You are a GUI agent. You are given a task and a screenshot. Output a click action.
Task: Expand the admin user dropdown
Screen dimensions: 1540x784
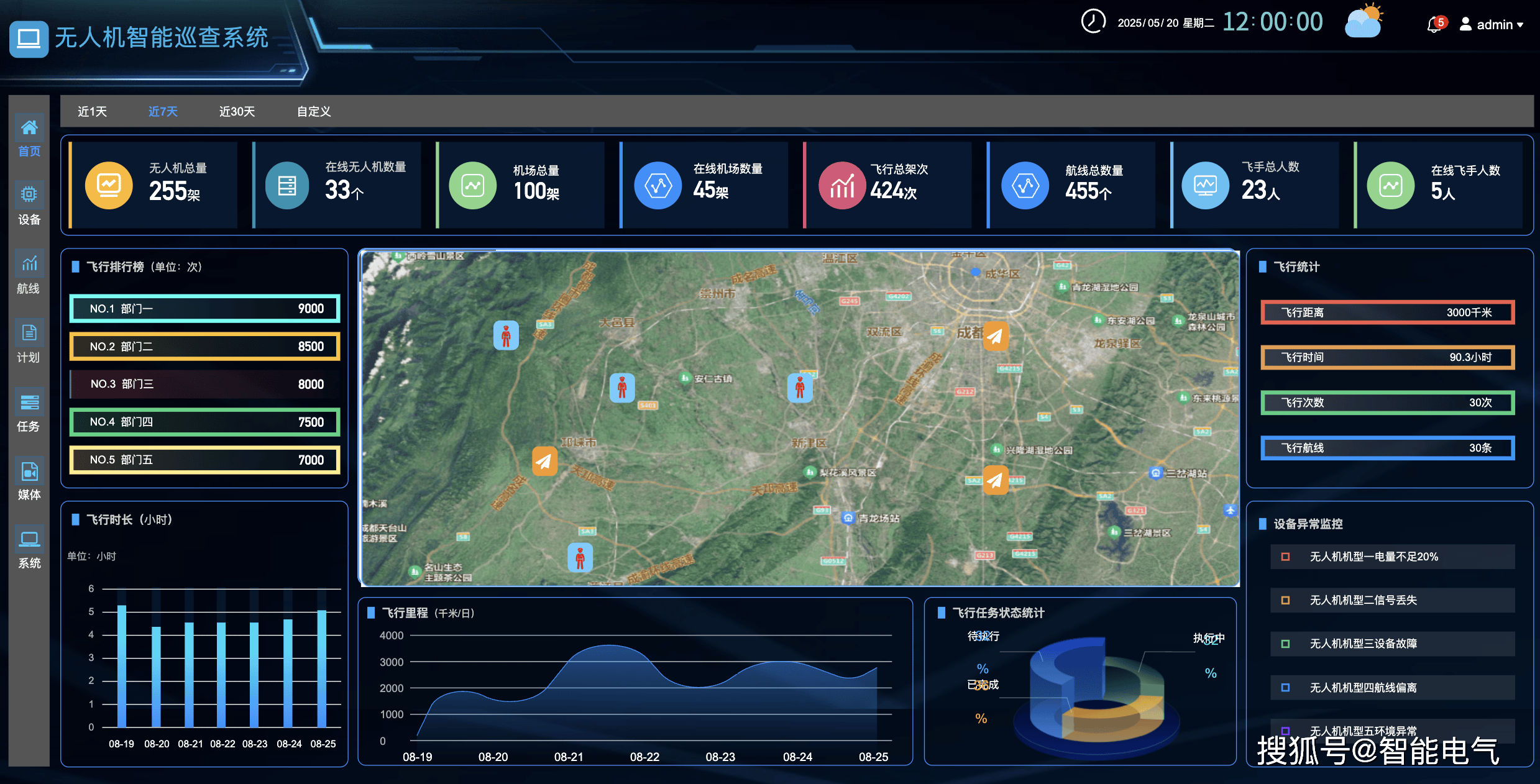tap(1499, 25)
